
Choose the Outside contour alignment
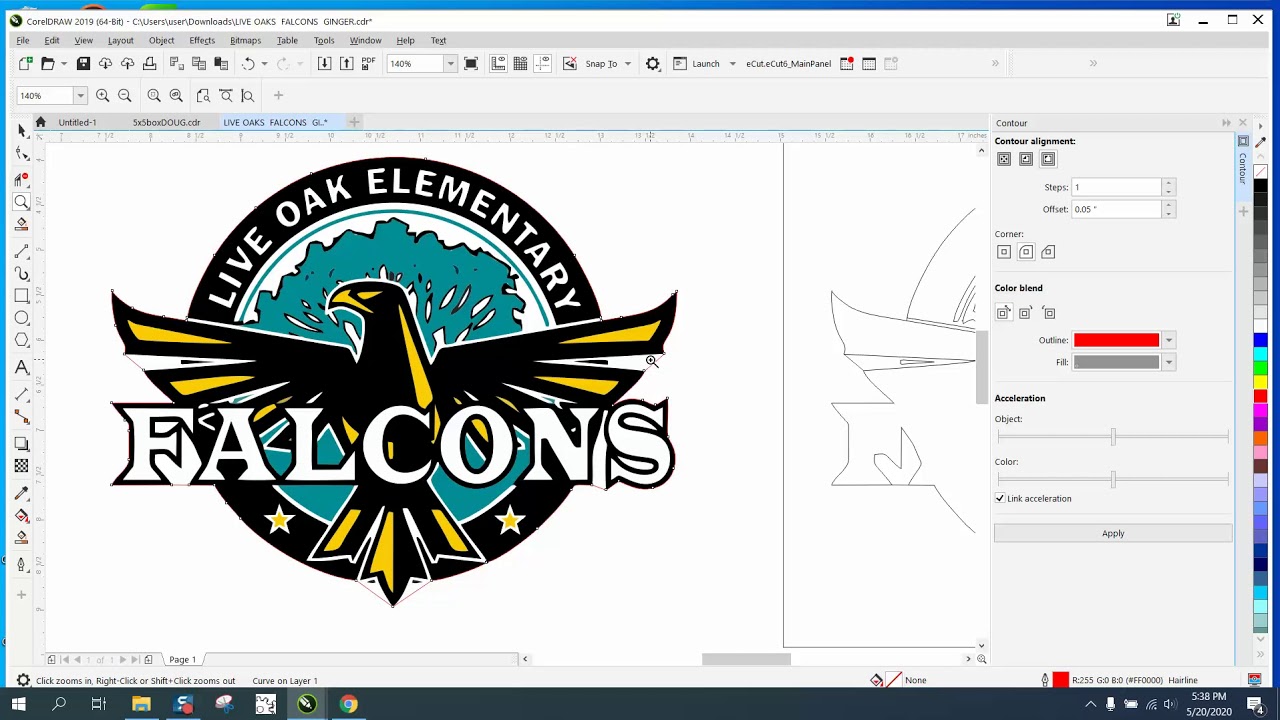click(1048, 159)
